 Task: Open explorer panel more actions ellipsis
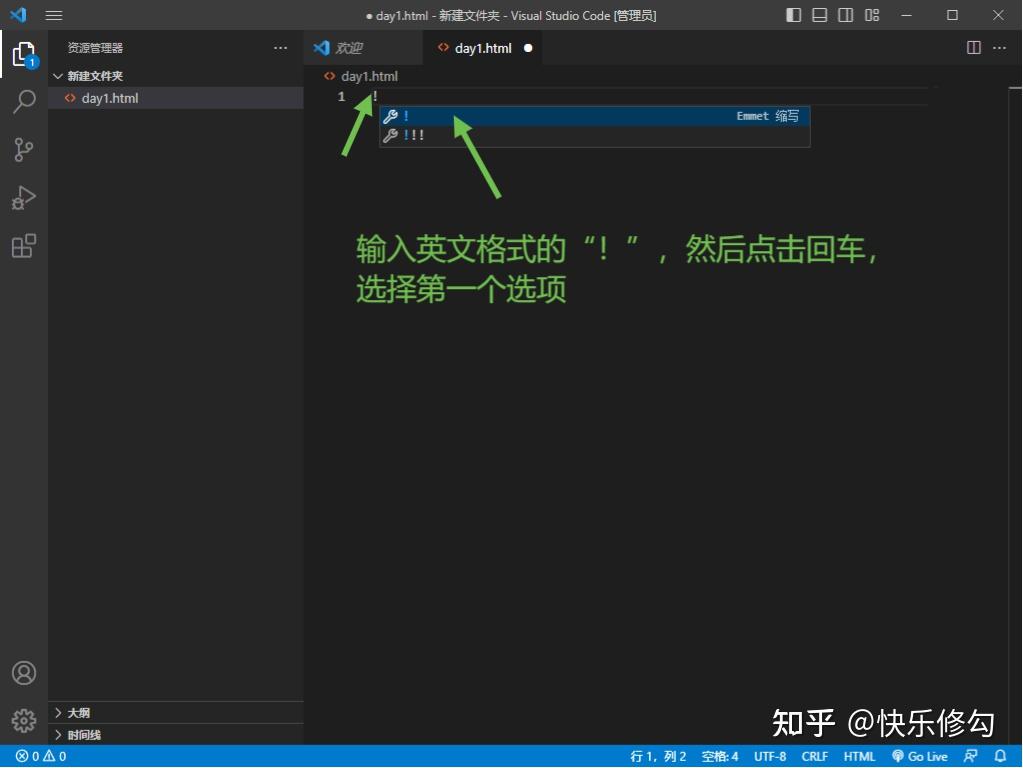click(x=281, y=48)
